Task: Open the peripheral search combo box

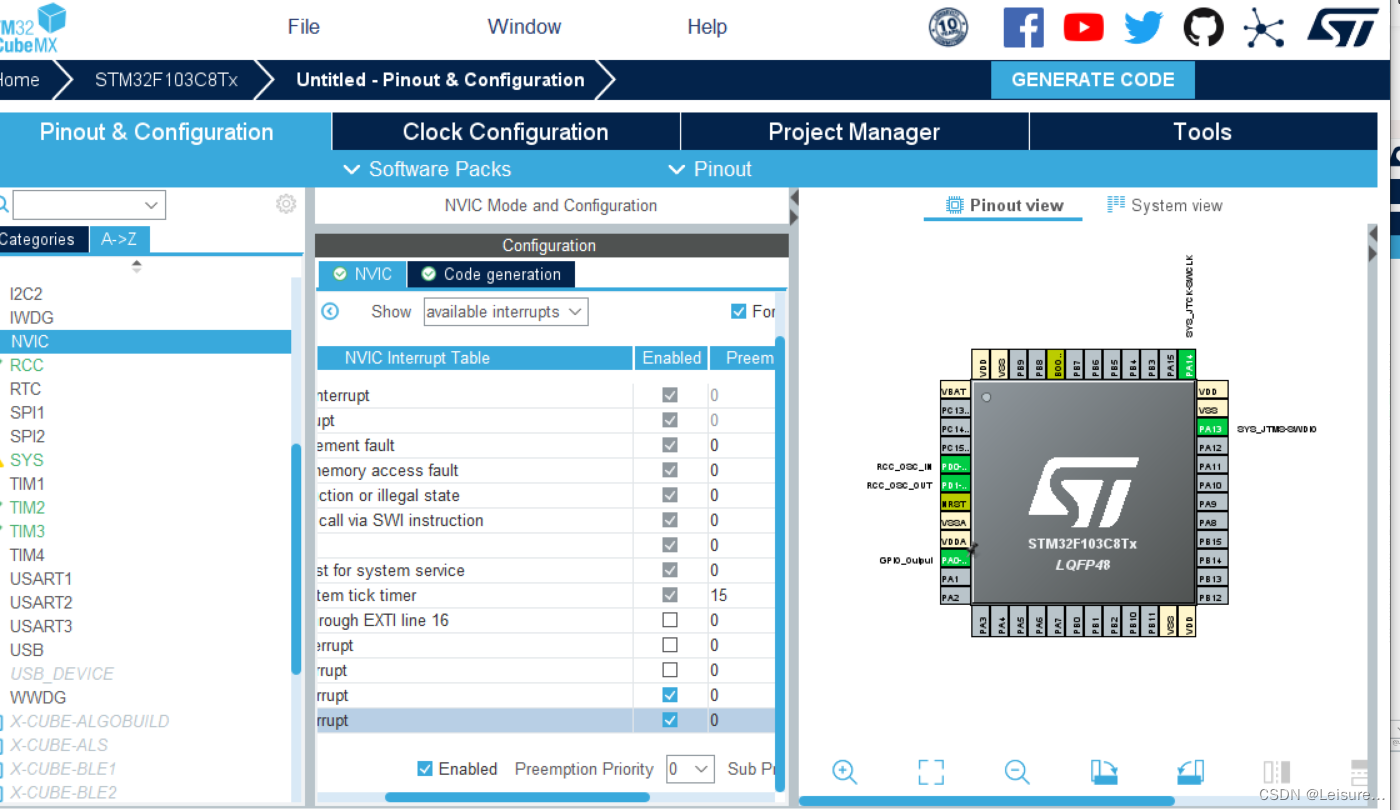Action: pos(89,205)
